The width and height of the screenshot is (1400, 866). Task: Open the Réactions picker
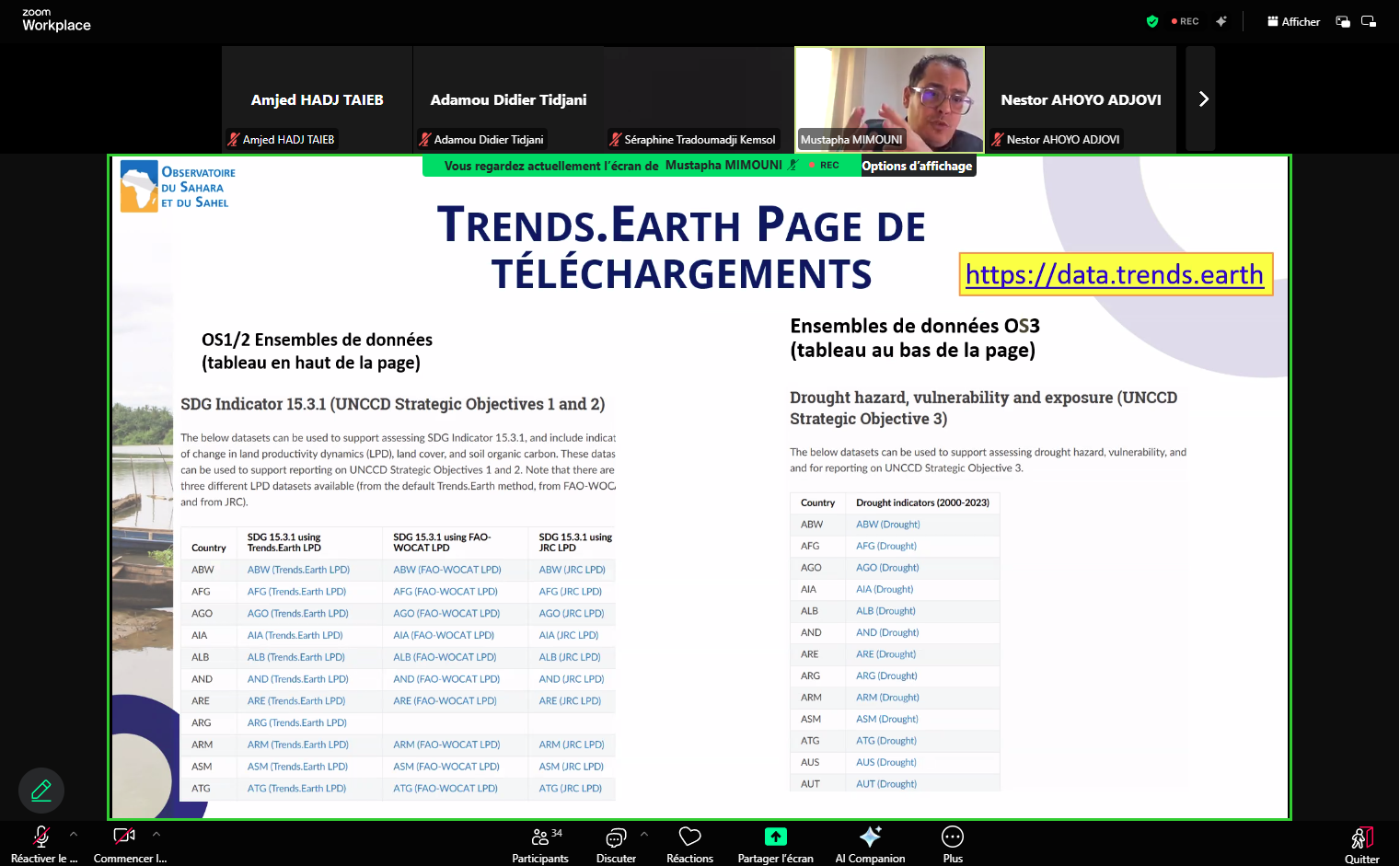[x=689, y=843]
